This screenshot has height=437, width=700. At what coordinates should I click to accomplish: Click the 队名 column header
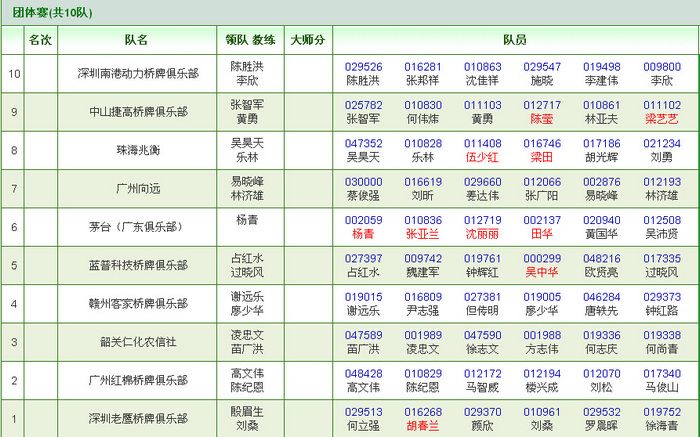coord(136,40)
